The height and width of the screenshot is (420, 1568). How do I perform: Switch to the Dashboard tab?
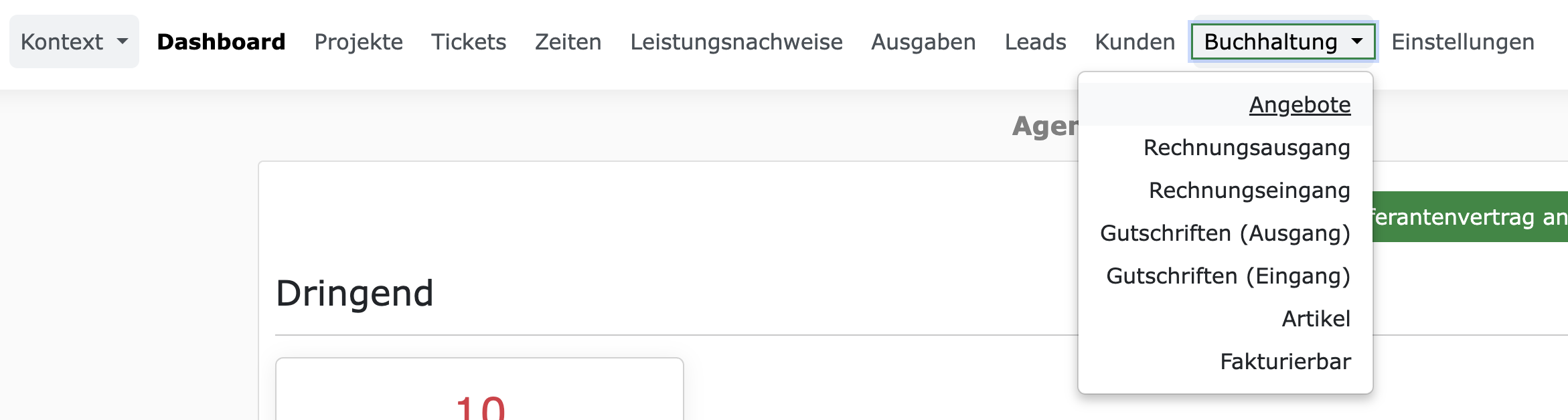click(221, 41)
